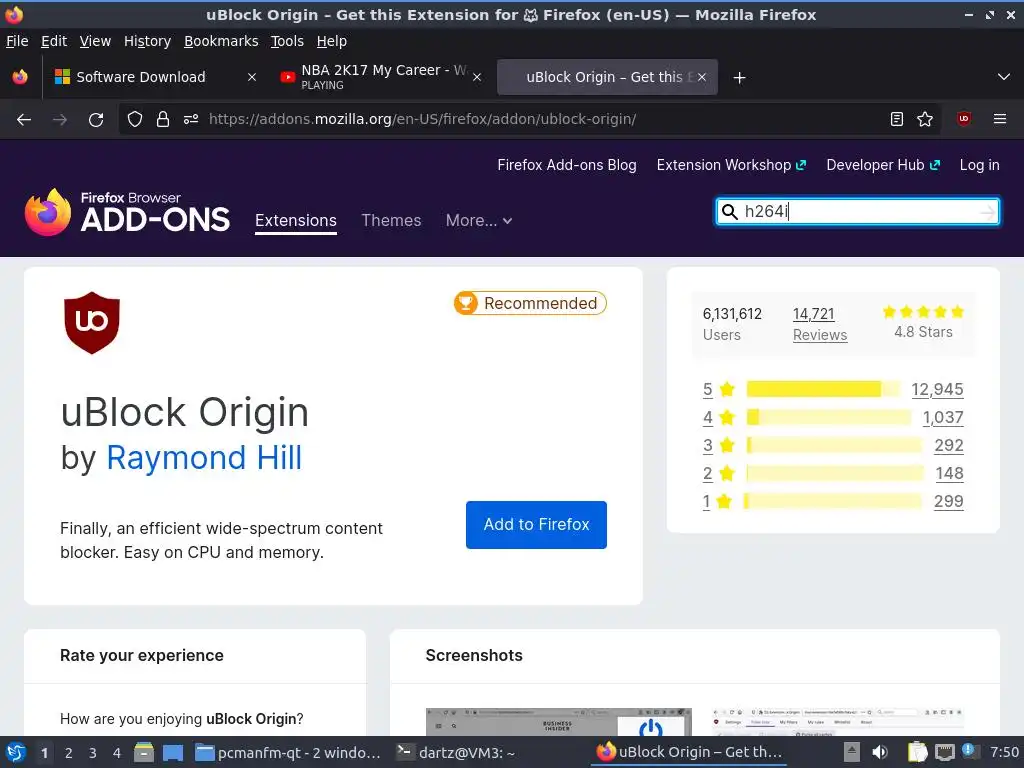Reload the current page
Image resolution: width=1024 pixels, height=768 pixels.
[x=96, y=120]
